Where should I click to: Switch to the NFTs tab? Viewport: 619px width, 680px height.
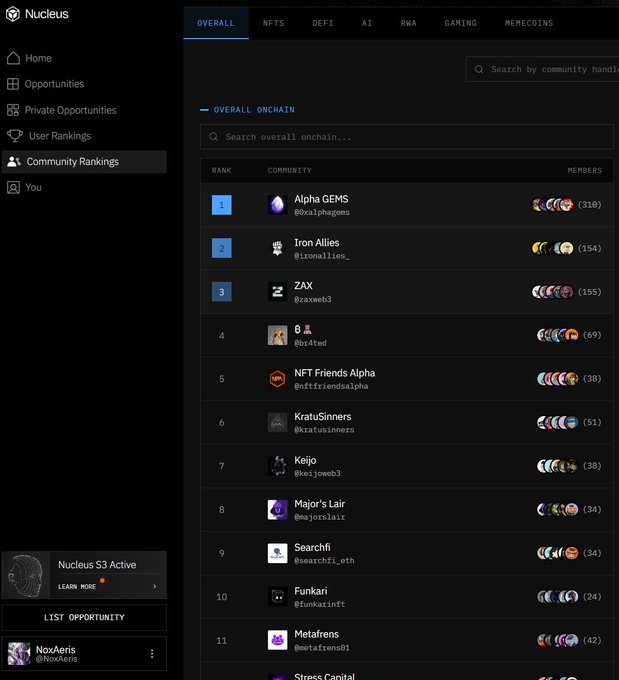point(274,23)
